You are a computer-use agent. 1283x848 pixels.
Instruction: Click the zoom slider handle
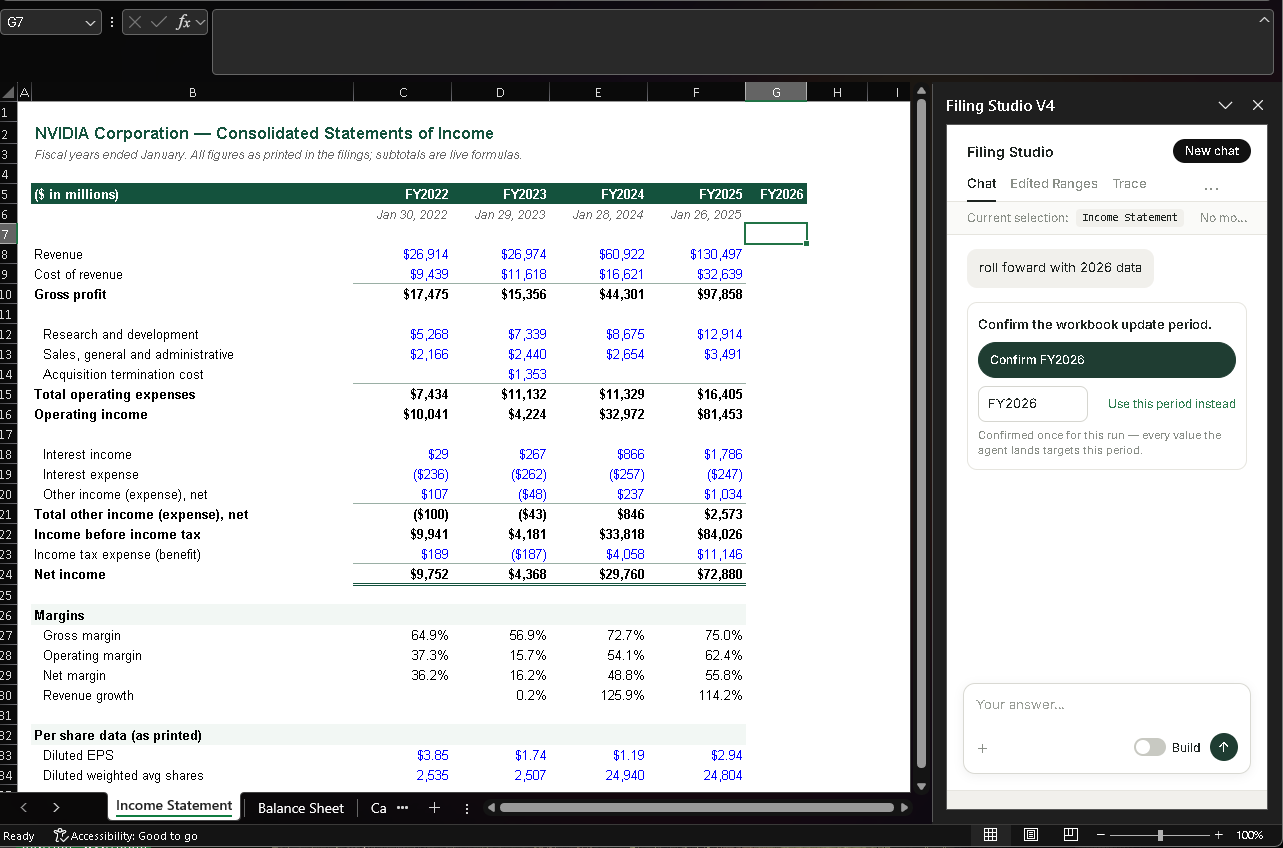click(1160, 835)
